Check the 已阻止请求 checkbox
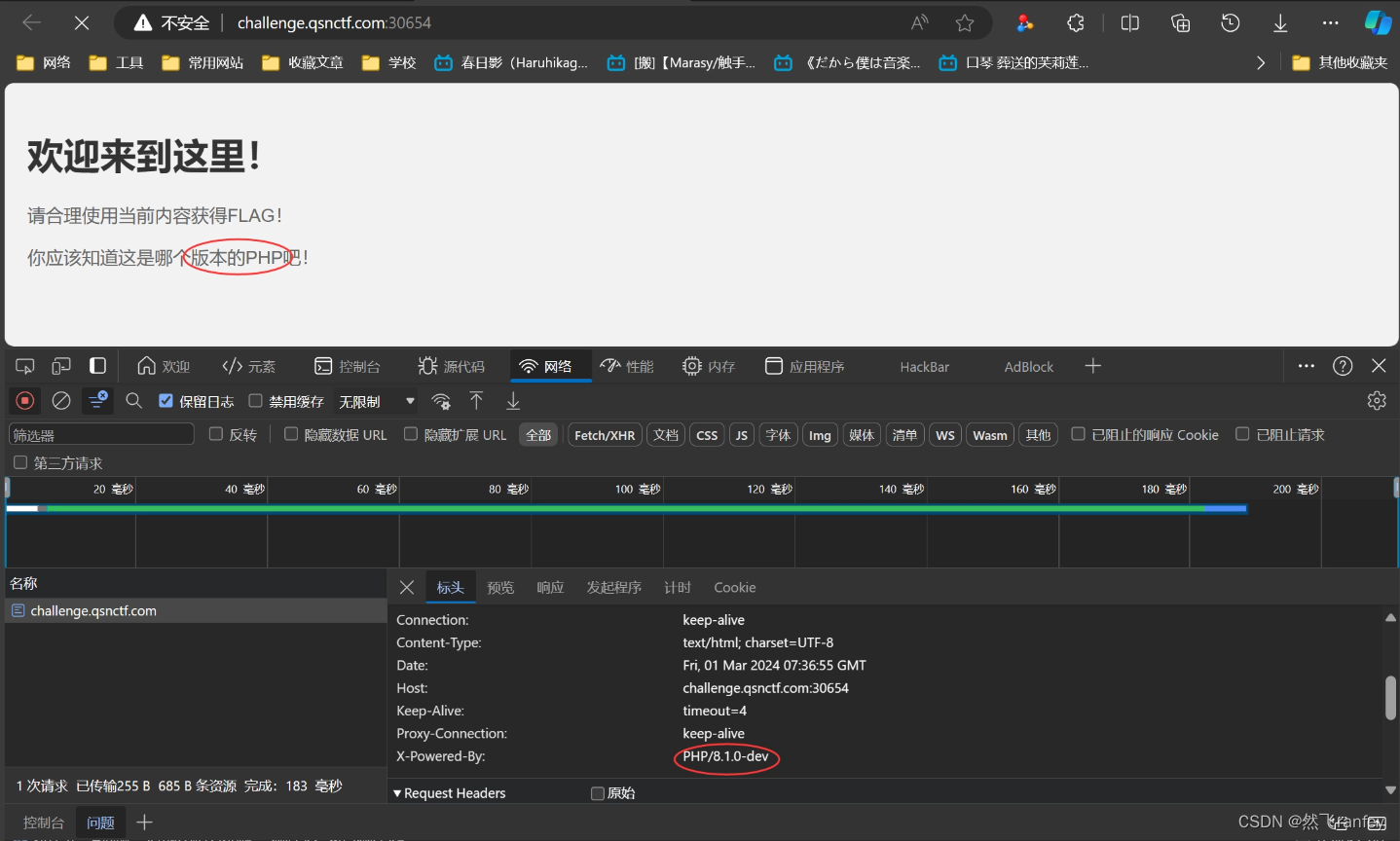 (1242, 434)
